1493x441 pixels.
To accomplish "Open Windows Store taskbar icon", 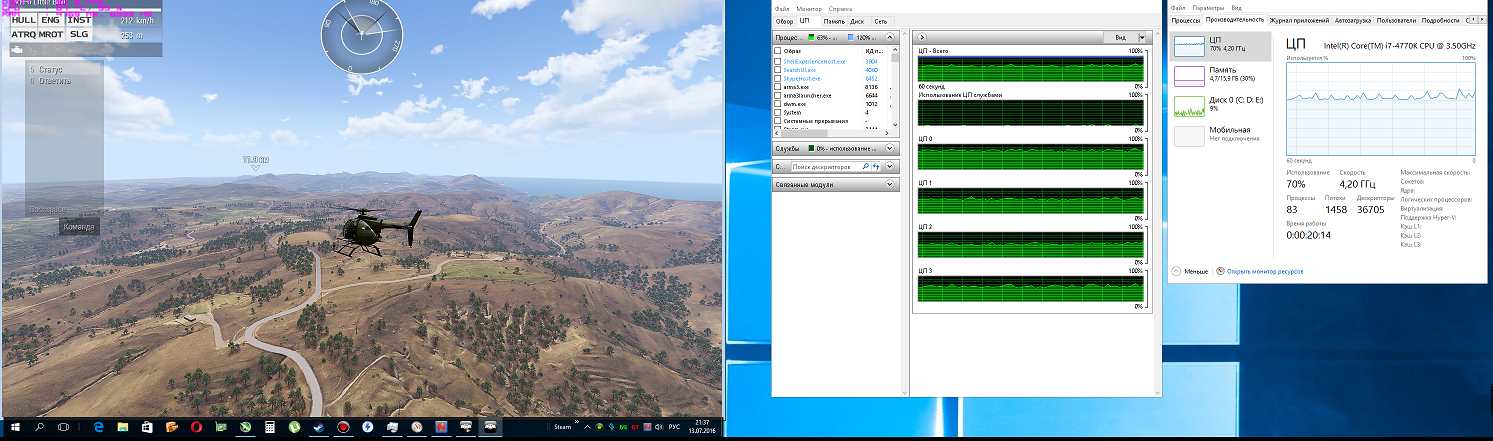I will tap(147, 428).
